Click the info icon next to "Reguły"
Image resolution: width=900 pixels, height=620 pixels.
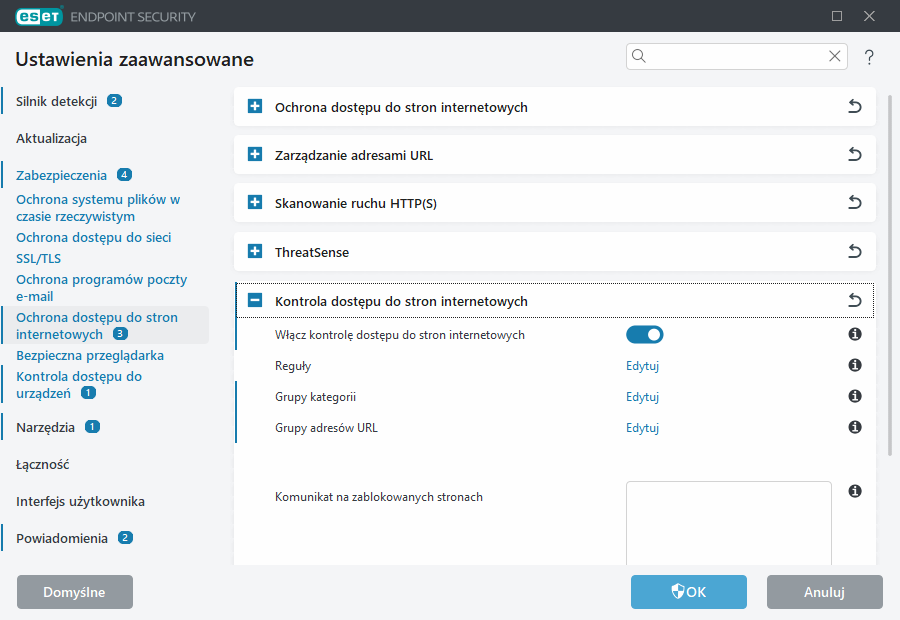855,365
